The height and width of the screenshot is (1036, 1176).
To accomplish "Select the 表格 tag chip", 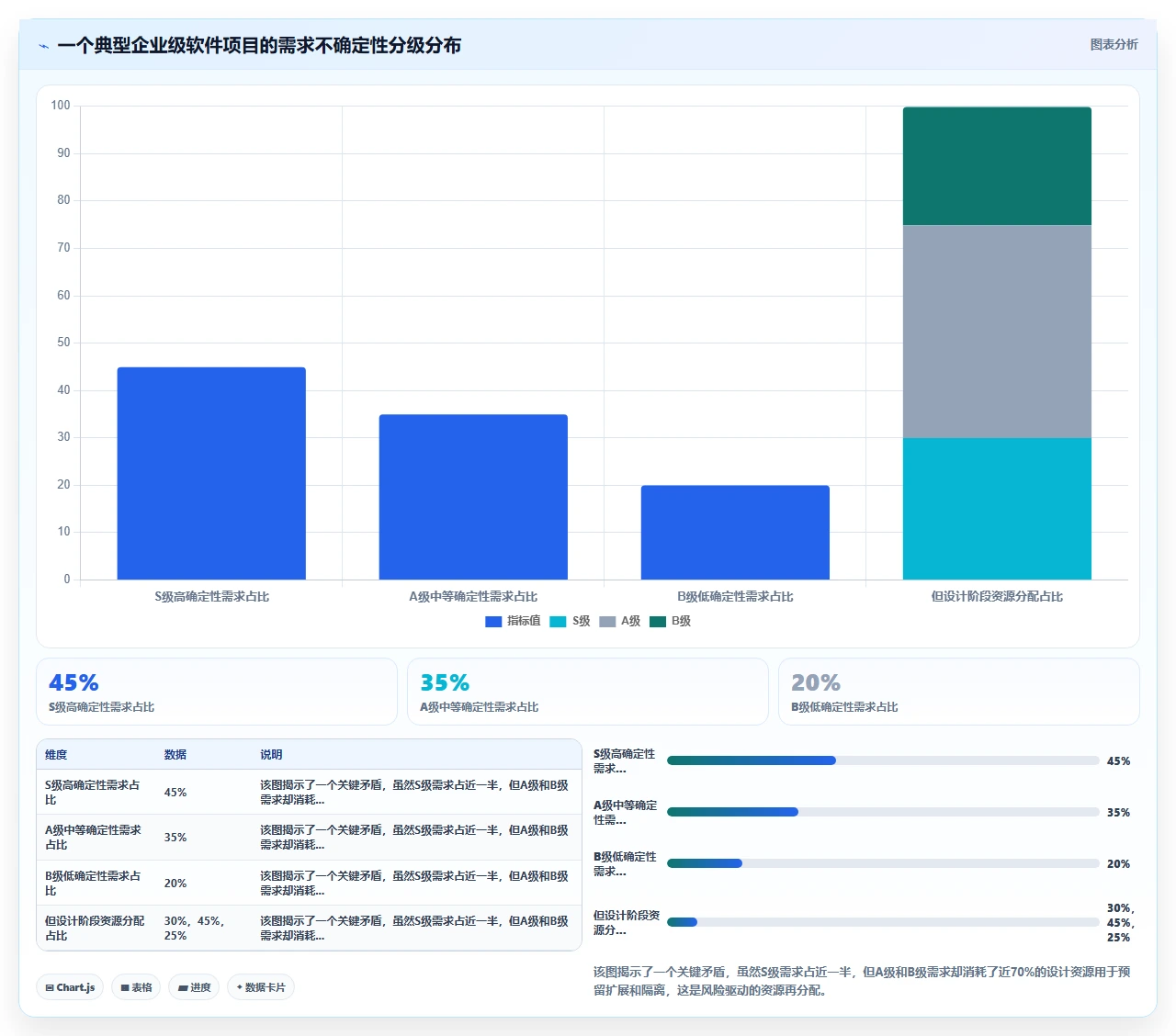I will coord(136,987).
